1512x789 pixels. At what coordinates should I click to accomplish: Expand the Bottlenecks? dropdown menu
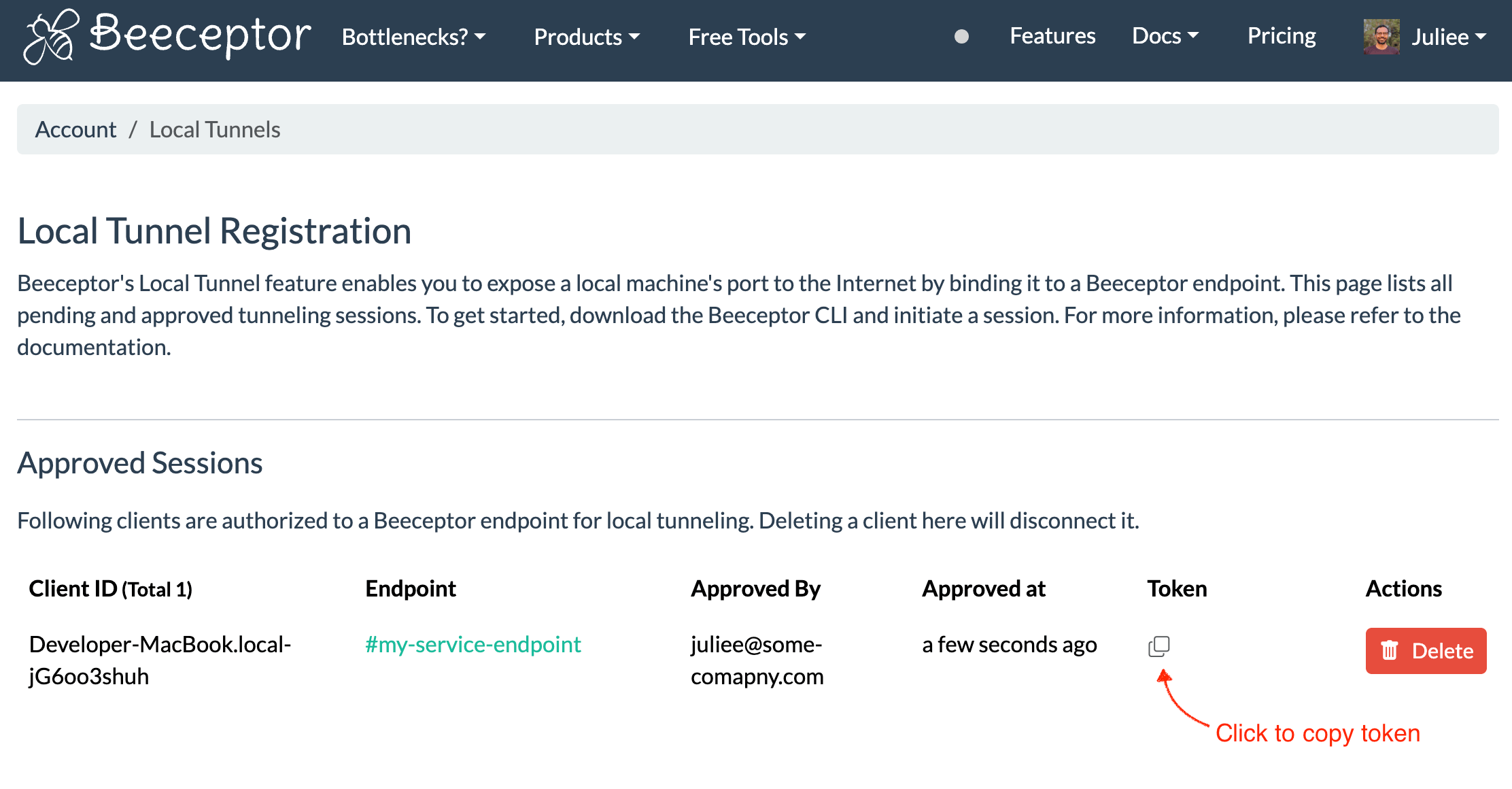pos(413,37)
